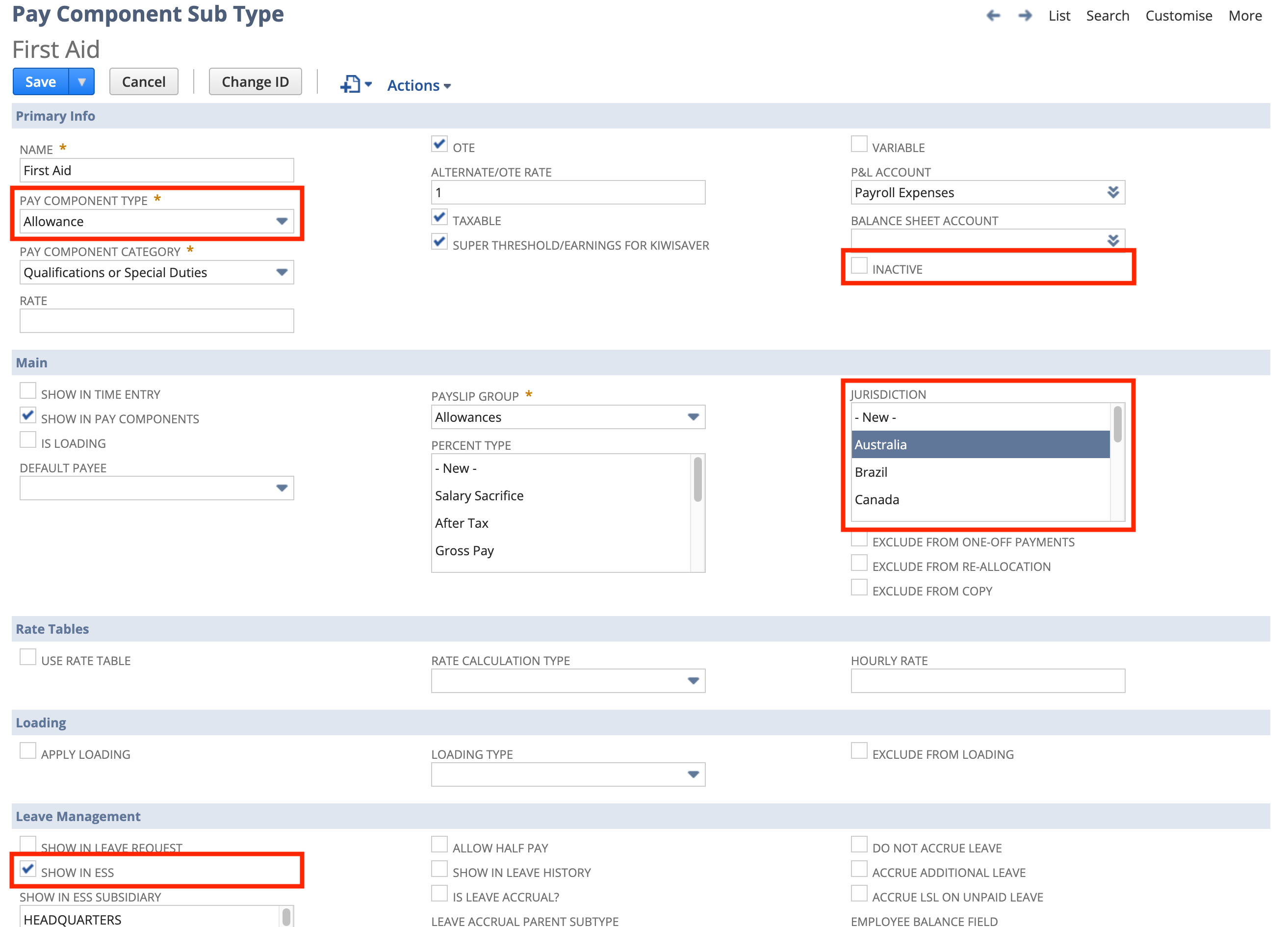The image size is (1288, 927).
Task: Click the forward navigation arrow to next record
Action: point(1026,16)
